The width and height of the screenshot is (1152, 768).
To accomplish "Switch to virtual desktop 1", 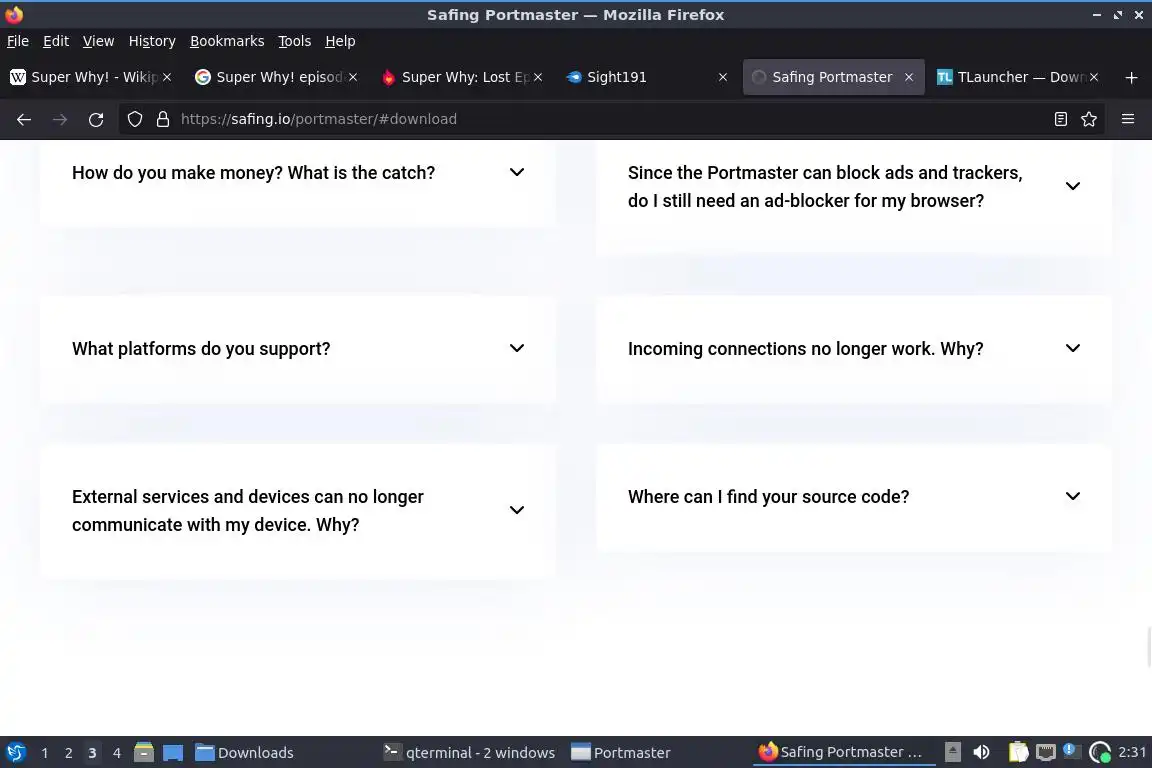I will tap(45, 753).
